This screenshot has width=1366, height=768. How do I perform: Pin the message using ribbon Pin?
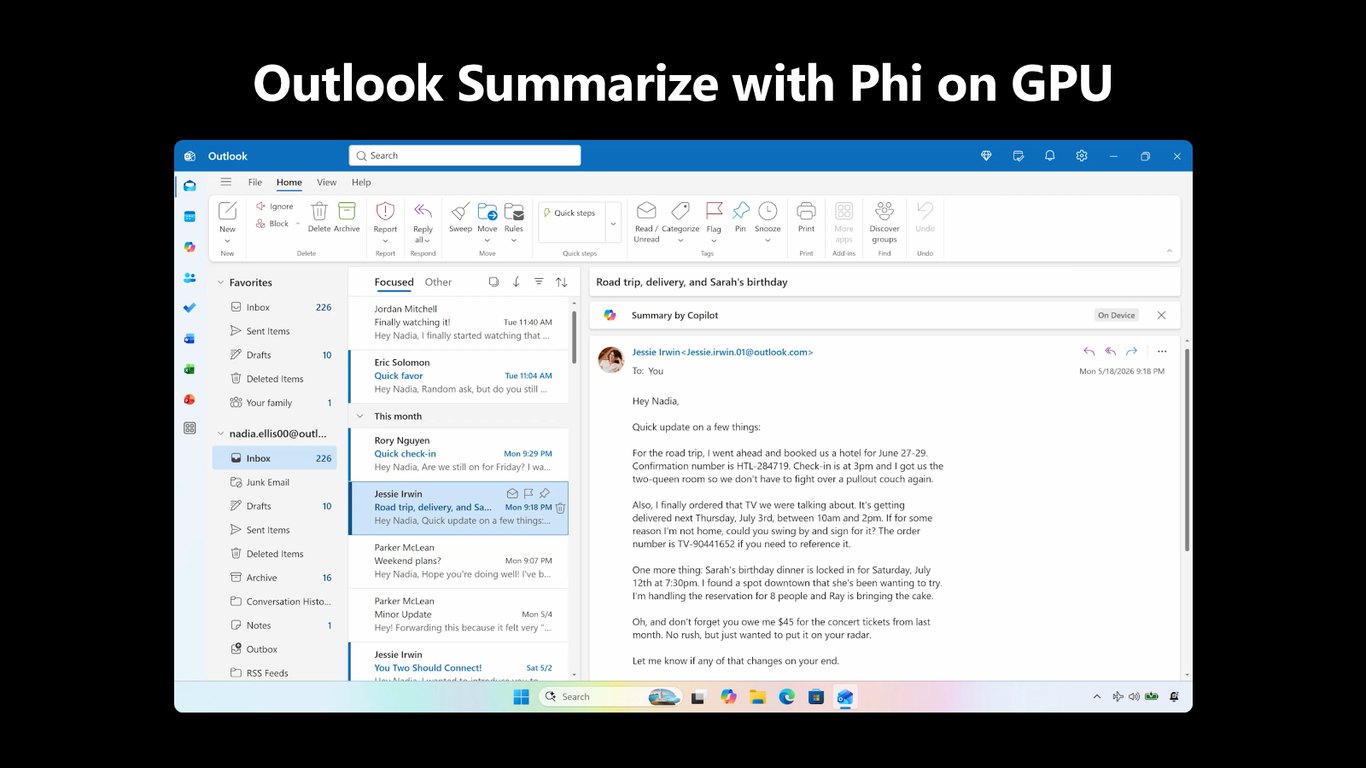click(740, 217)
